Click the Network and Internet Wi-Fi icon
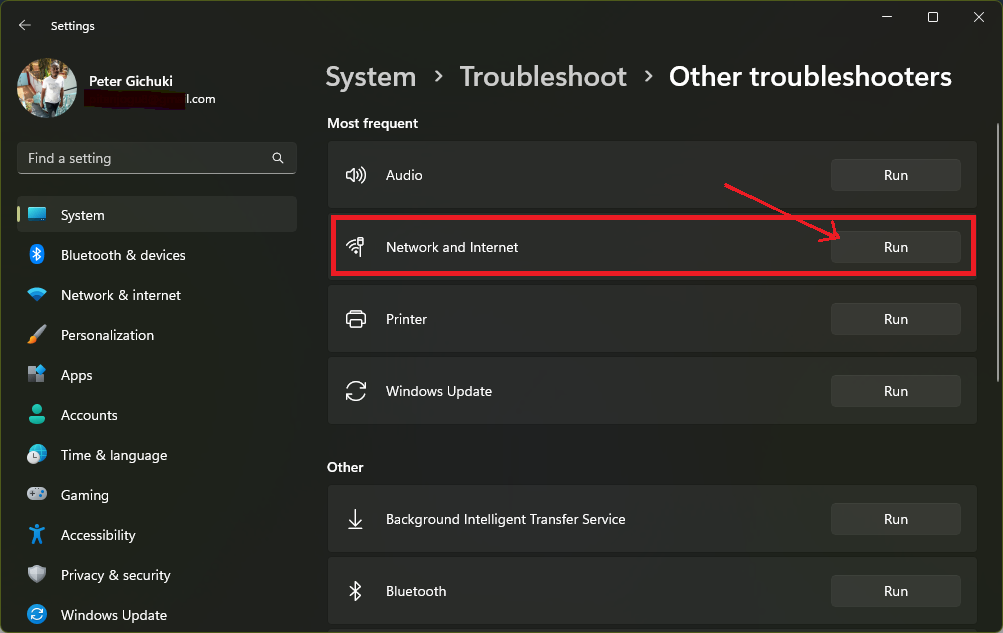The height and width of the screenshot is (633, 1003). click(x=356, y=246)
